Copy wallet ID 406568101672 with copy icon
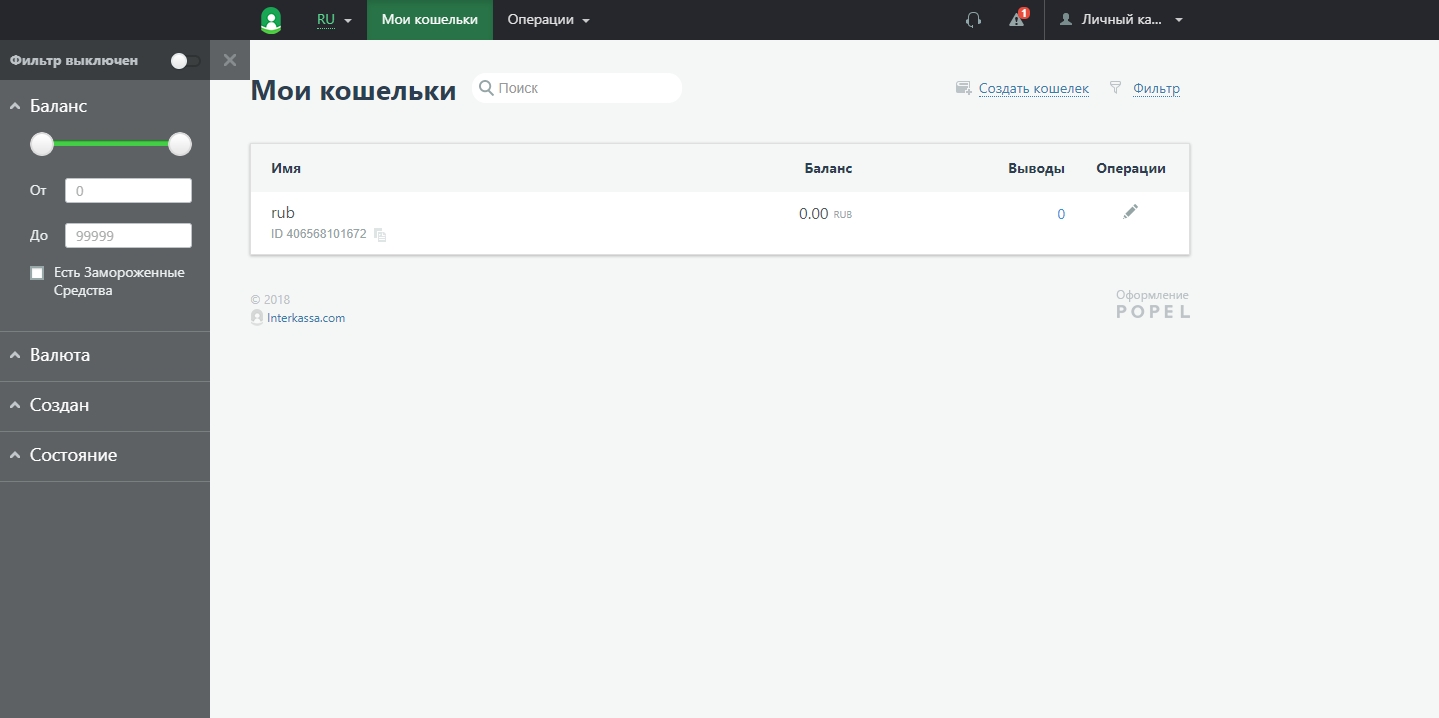This screenshot has height=718, width=1439. pyautogui.click(x=380, y=234)
